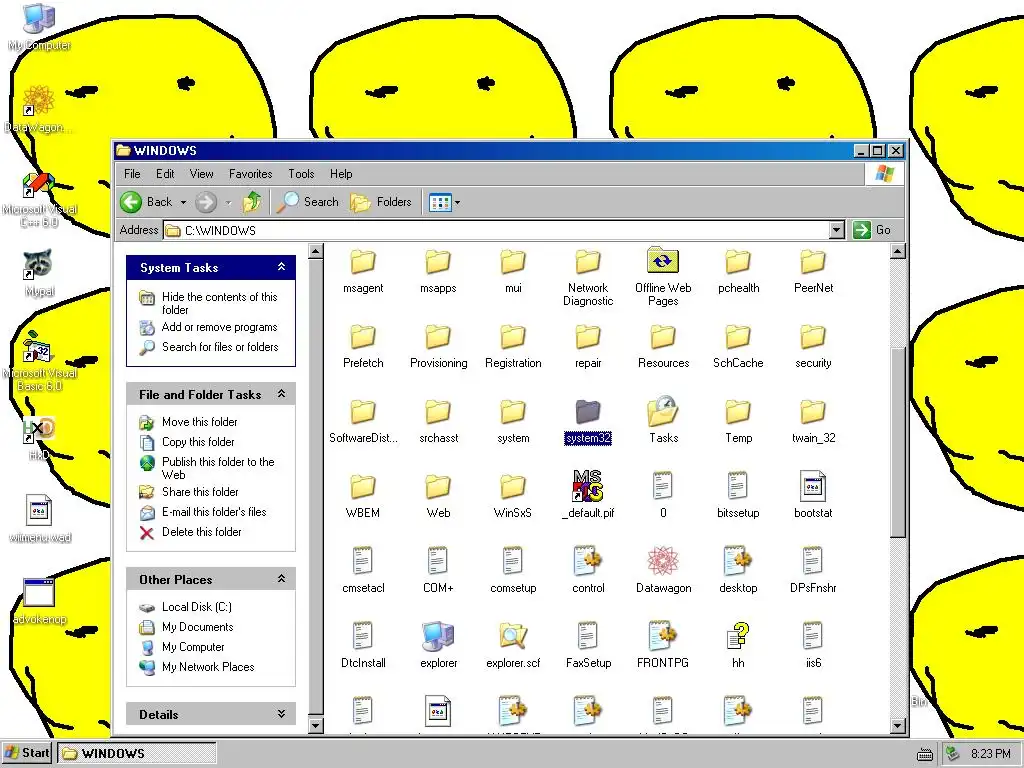Viewport: 1024px width, 768px height.
Task: Select the FRONTPG settings file icon
Action: [663, 636]
